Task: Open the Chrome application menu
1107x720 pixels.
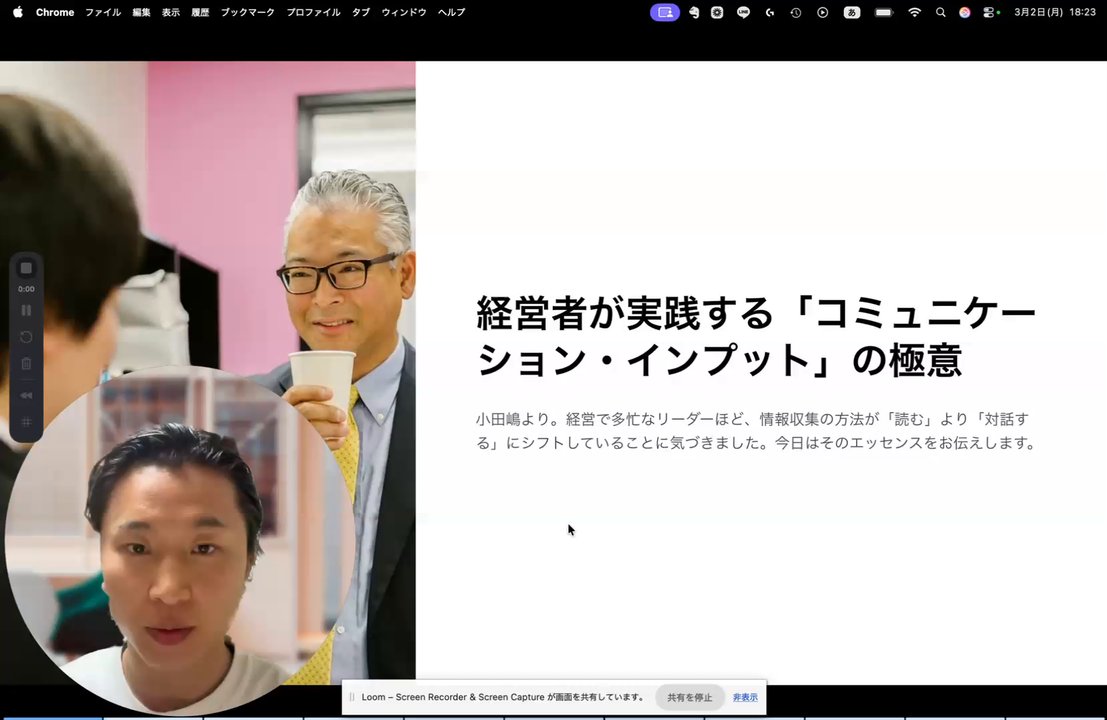Action: pyautogui.click(x=55, y=12)
